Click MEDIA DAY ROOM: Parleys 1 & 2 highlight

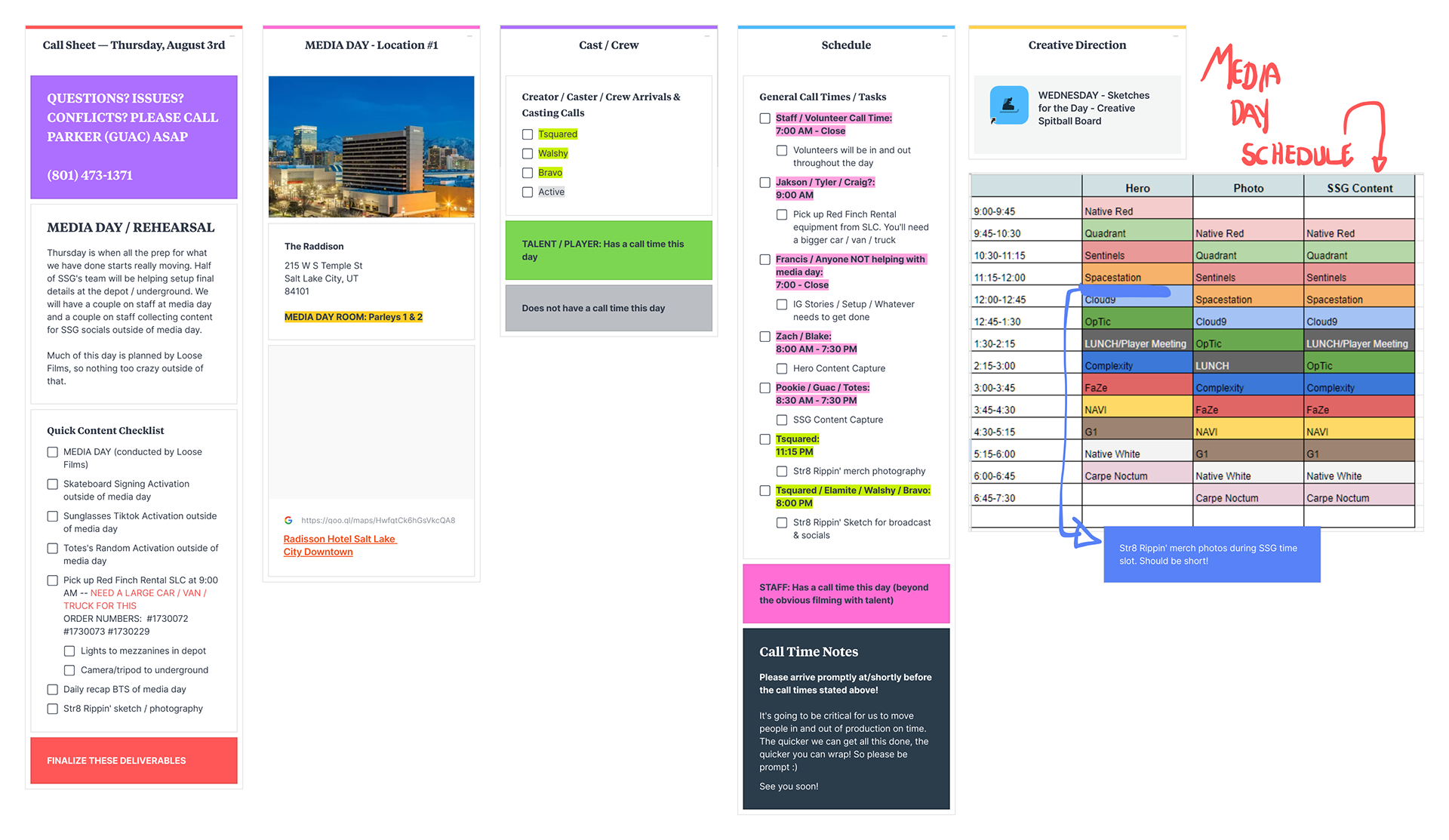click(353, 317)
